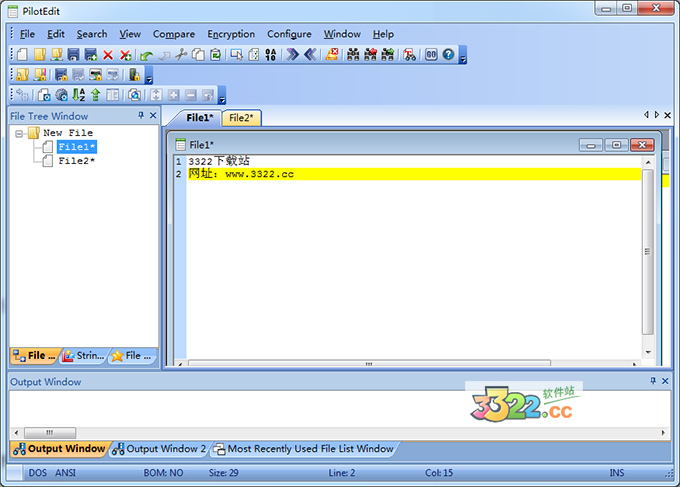680x487 pixels.
Task: Click the Open File folder icon
Action: coord(39,55)
